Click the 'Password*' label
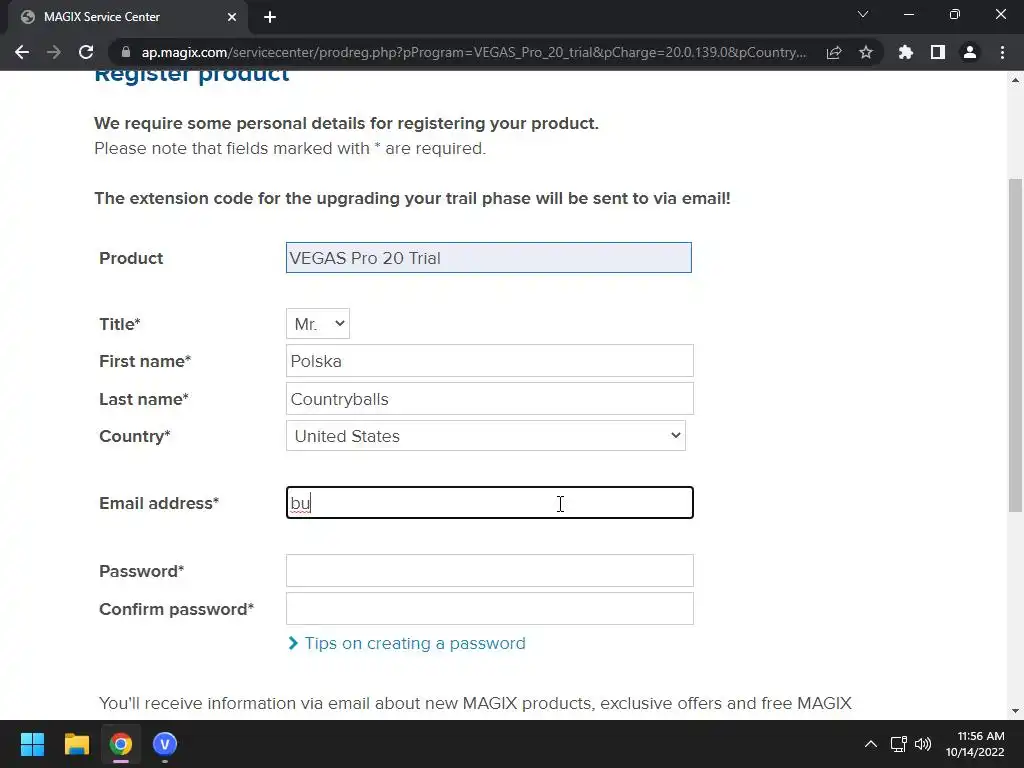Screen dimensions: 1024x768 coord(142,571)
